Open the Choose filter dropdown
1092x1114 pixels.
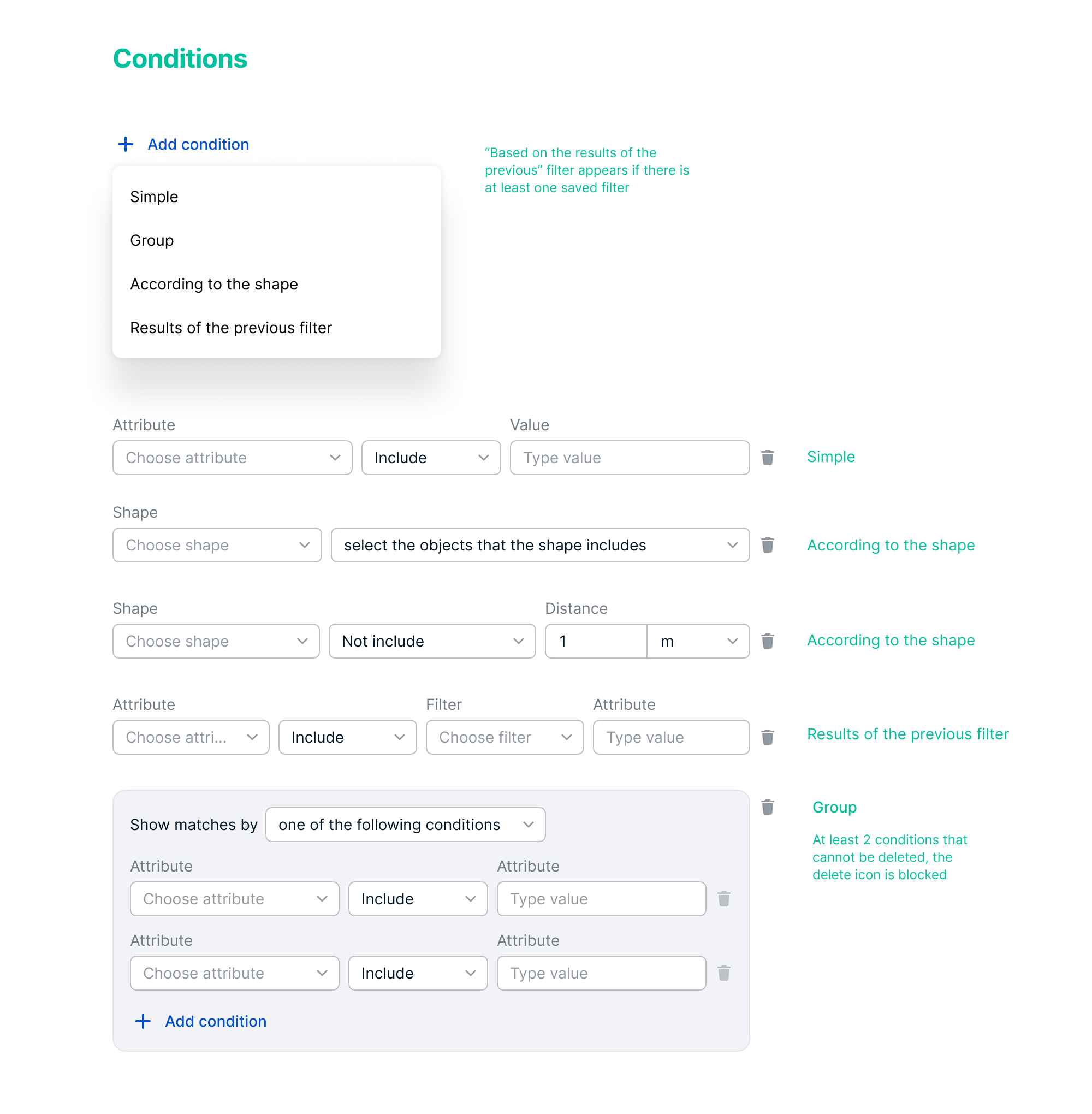point(505,737)
